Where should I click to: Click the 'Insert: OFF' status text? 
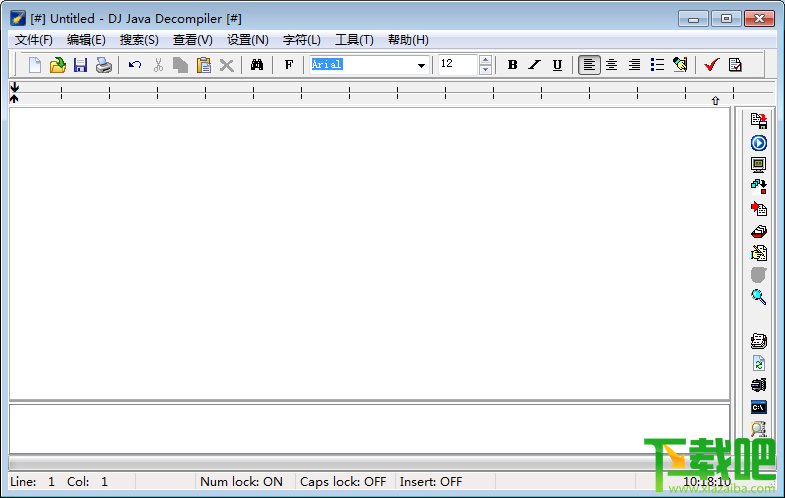click(431, 481)
